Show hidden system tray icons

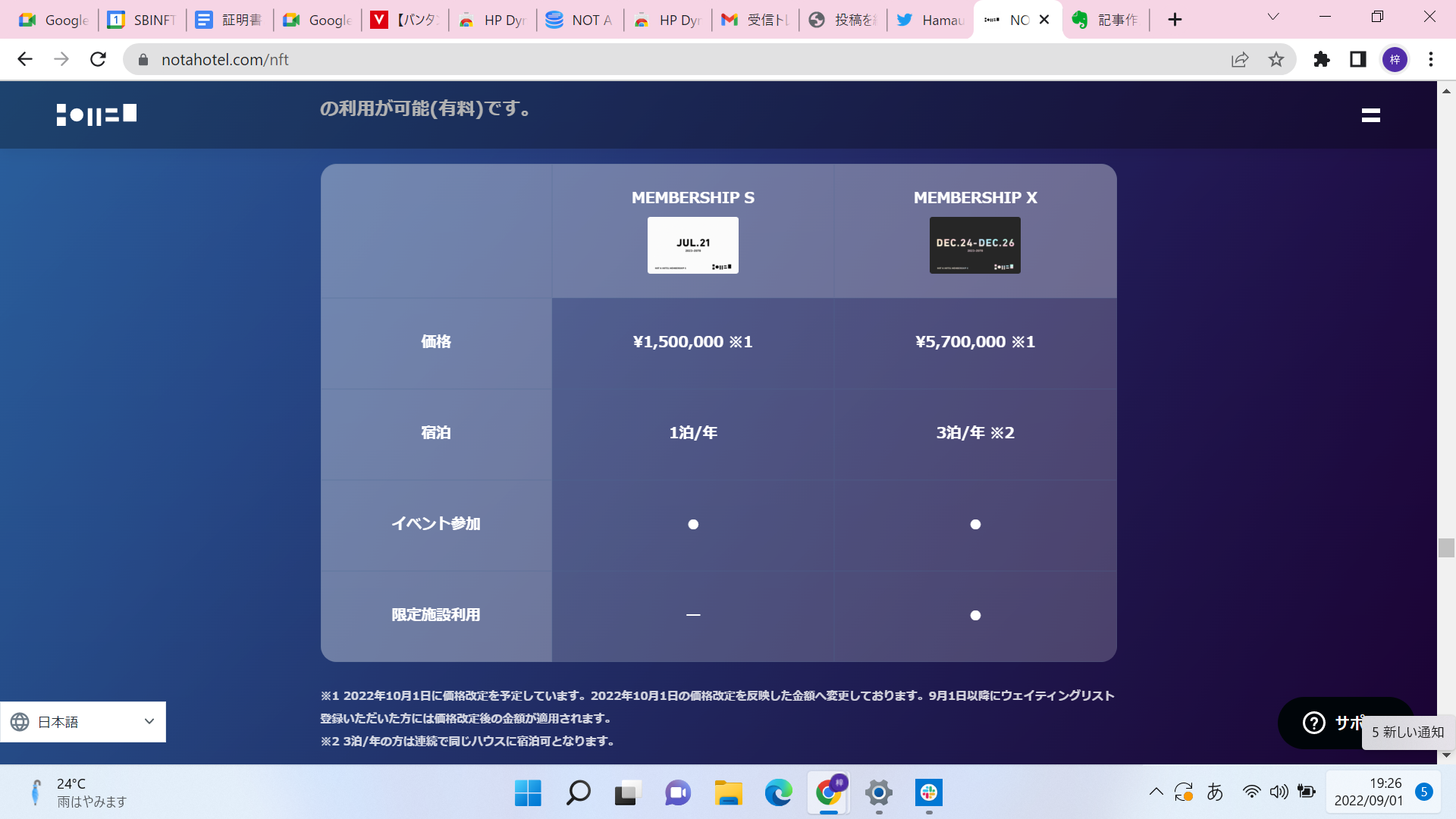coord(1156,792)
